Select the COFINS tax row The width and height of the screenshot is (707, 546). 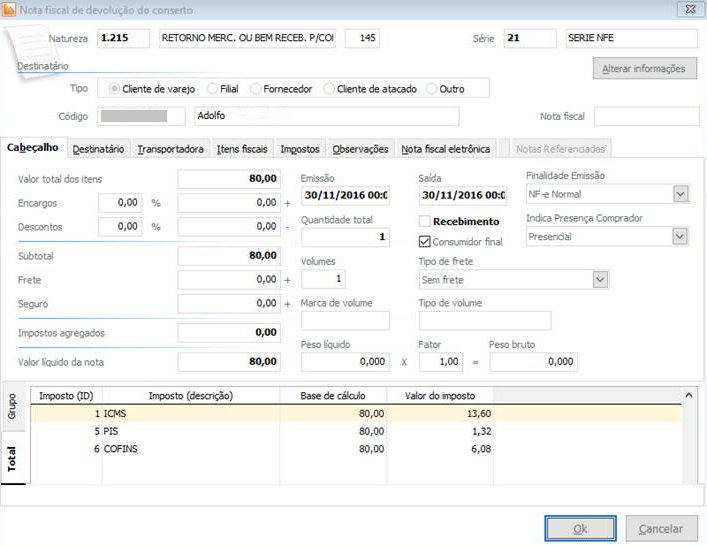(x=356, y=449)
